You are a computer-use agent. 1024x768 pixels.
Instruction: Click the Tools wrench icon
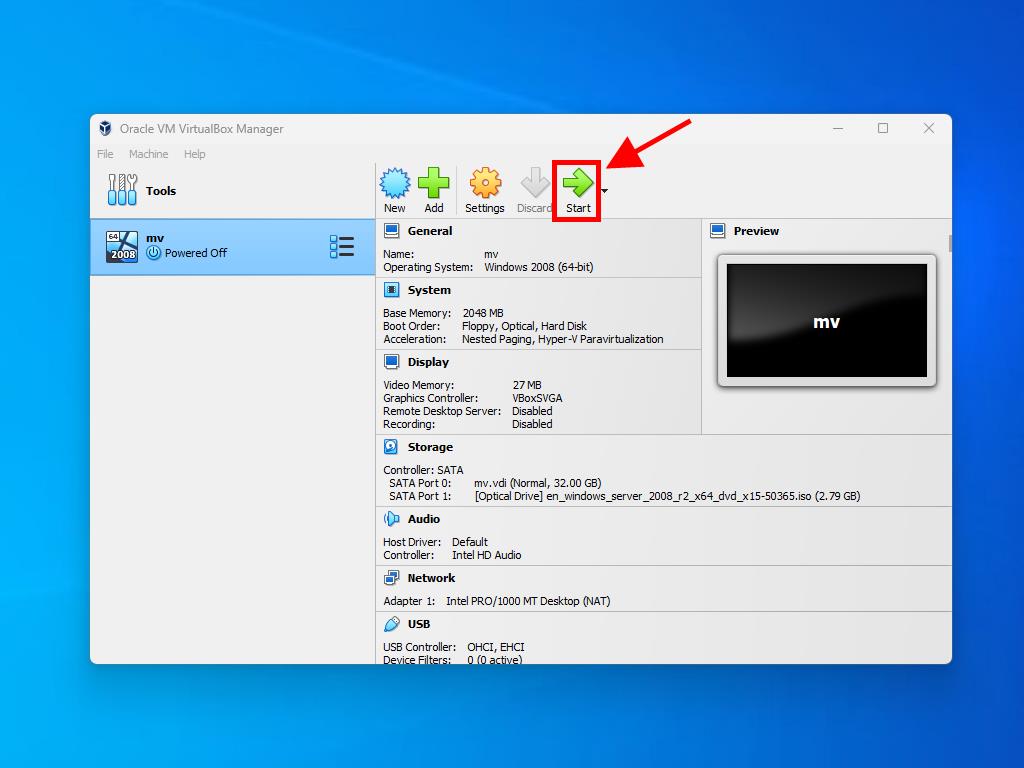point(122,190)
